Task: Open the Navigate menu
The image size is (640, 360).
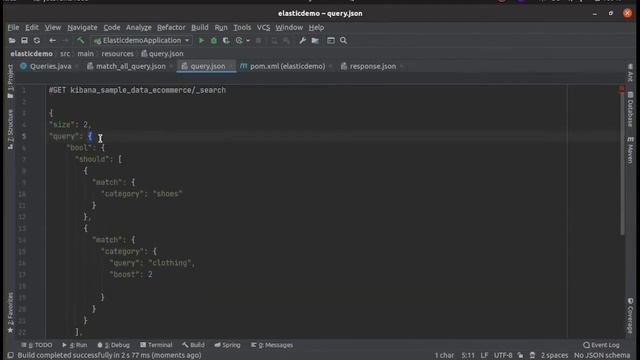Action: pyautogui.click(x=82, y=27)
